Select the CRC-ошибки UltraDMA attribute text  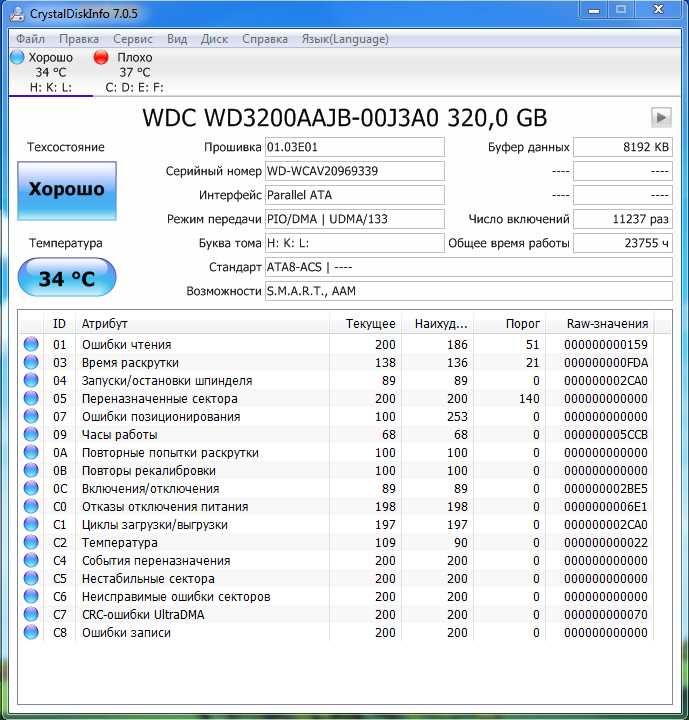click(143, 614)
